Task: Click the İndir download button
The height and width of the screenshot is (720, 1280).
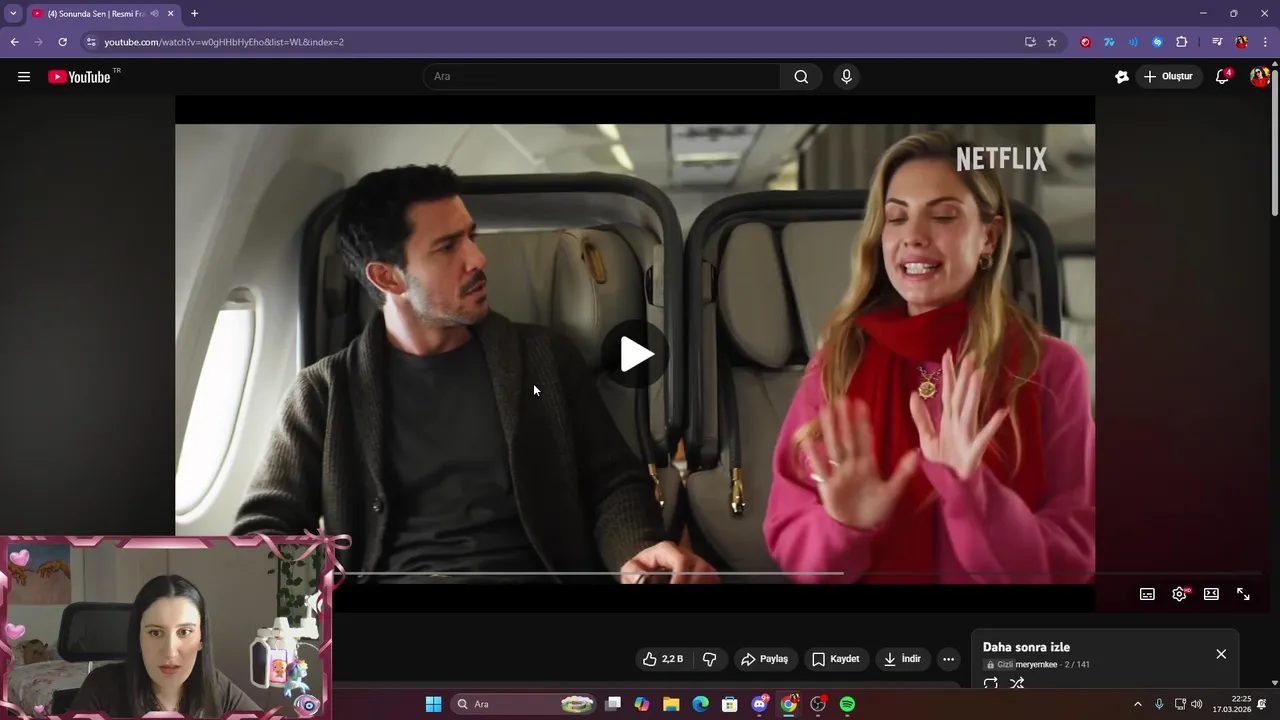Action: point(902,659)
